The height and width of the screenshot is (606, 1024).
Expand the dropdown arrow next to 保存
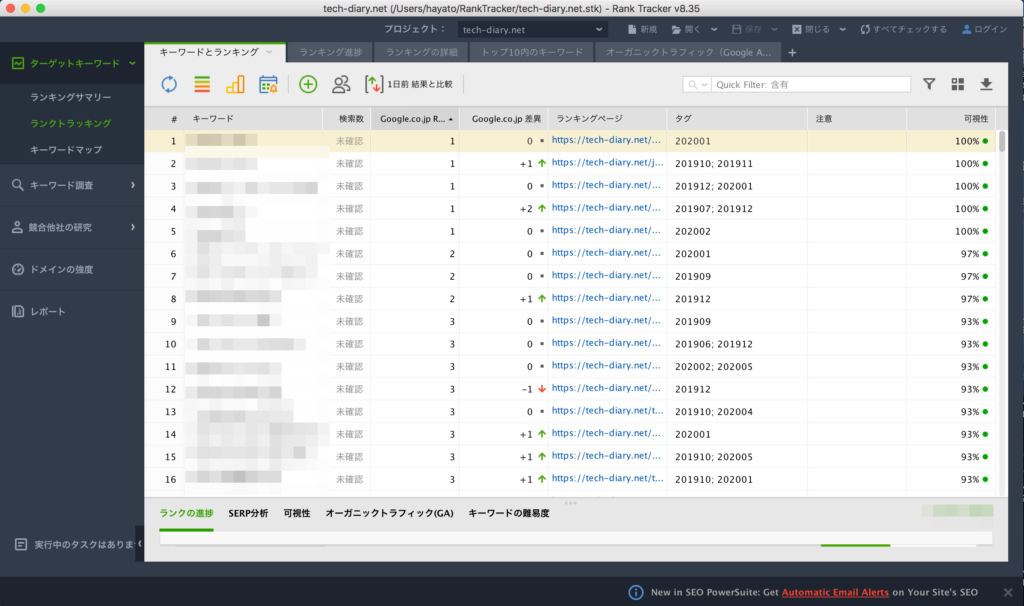coord(774,29)
